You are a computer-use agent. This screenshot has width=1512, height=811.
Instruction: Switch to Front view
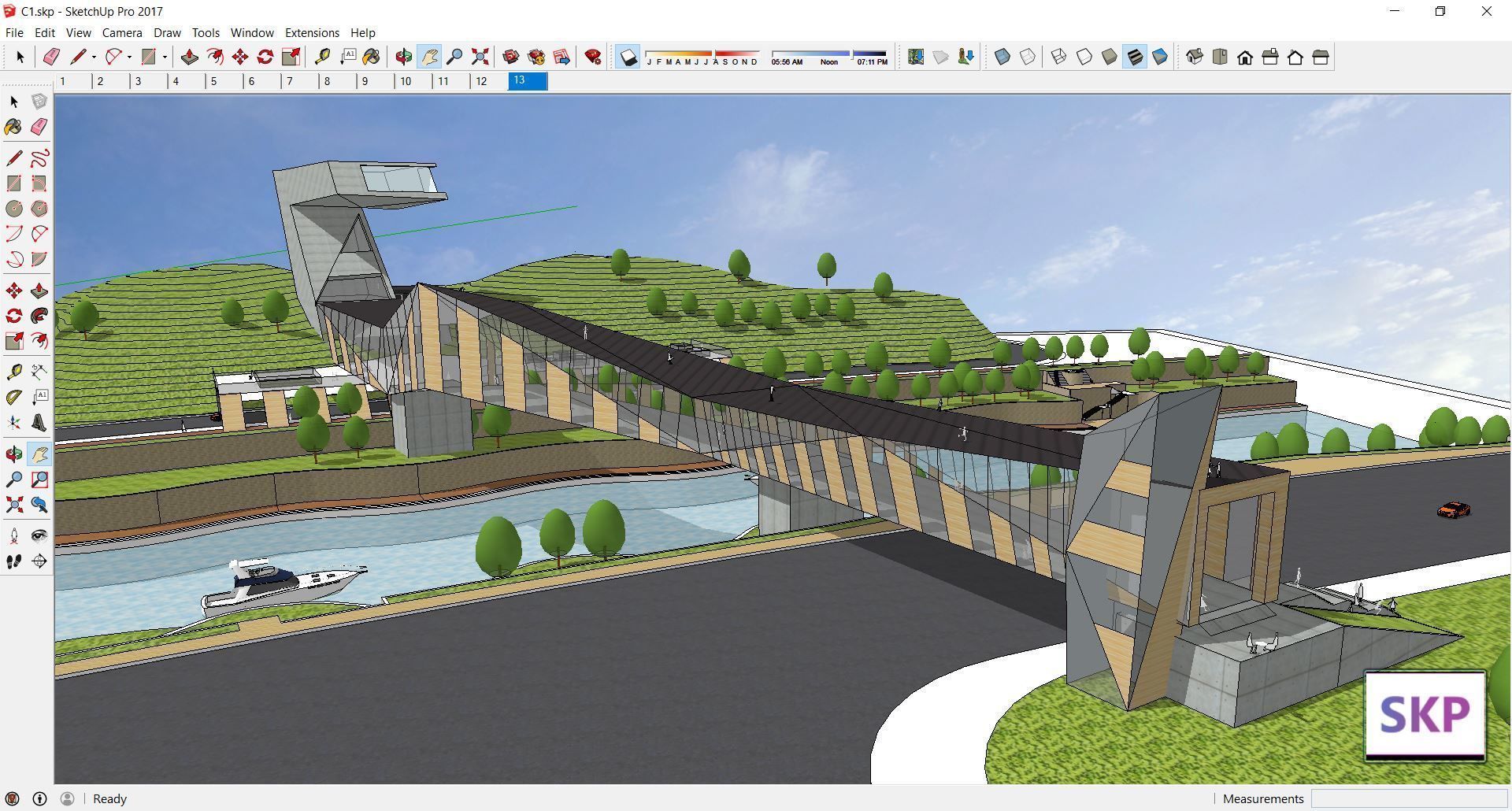[x=1245, y=57]
